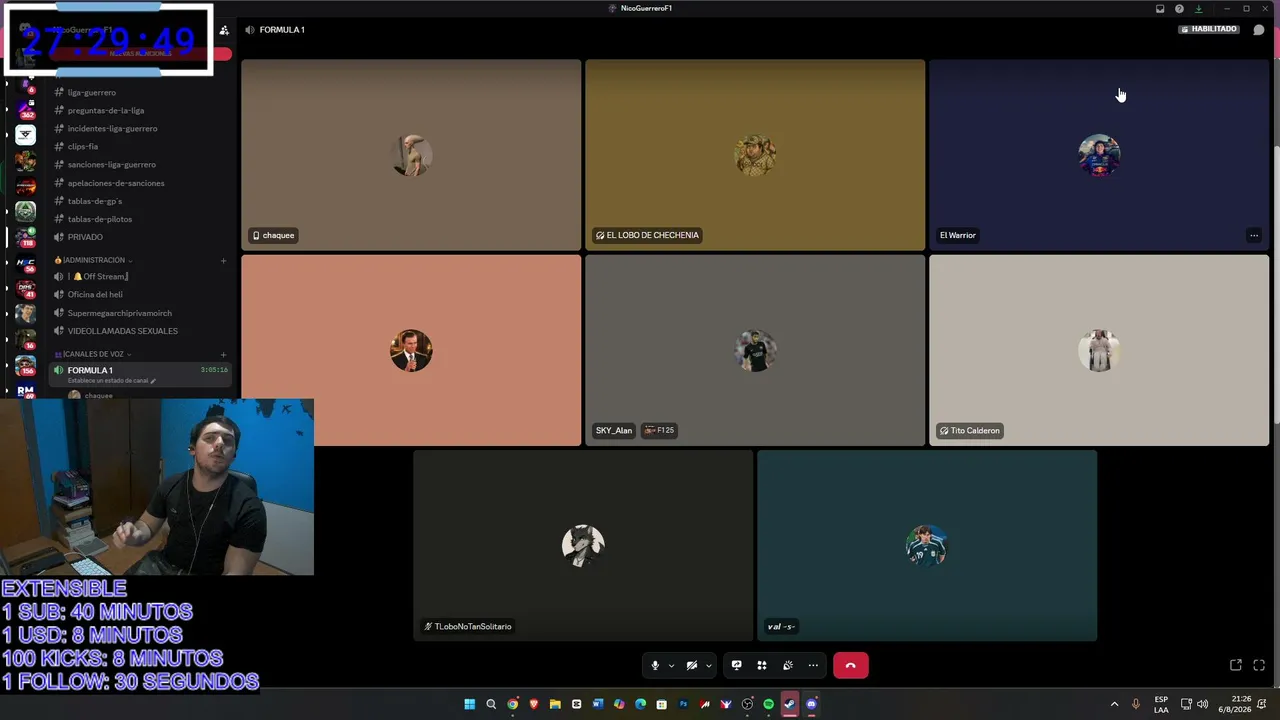Open the taskbar clock showing 21:26
Image resolution: width=1280 pixels, height=720 pixels.
(1241, 704)
